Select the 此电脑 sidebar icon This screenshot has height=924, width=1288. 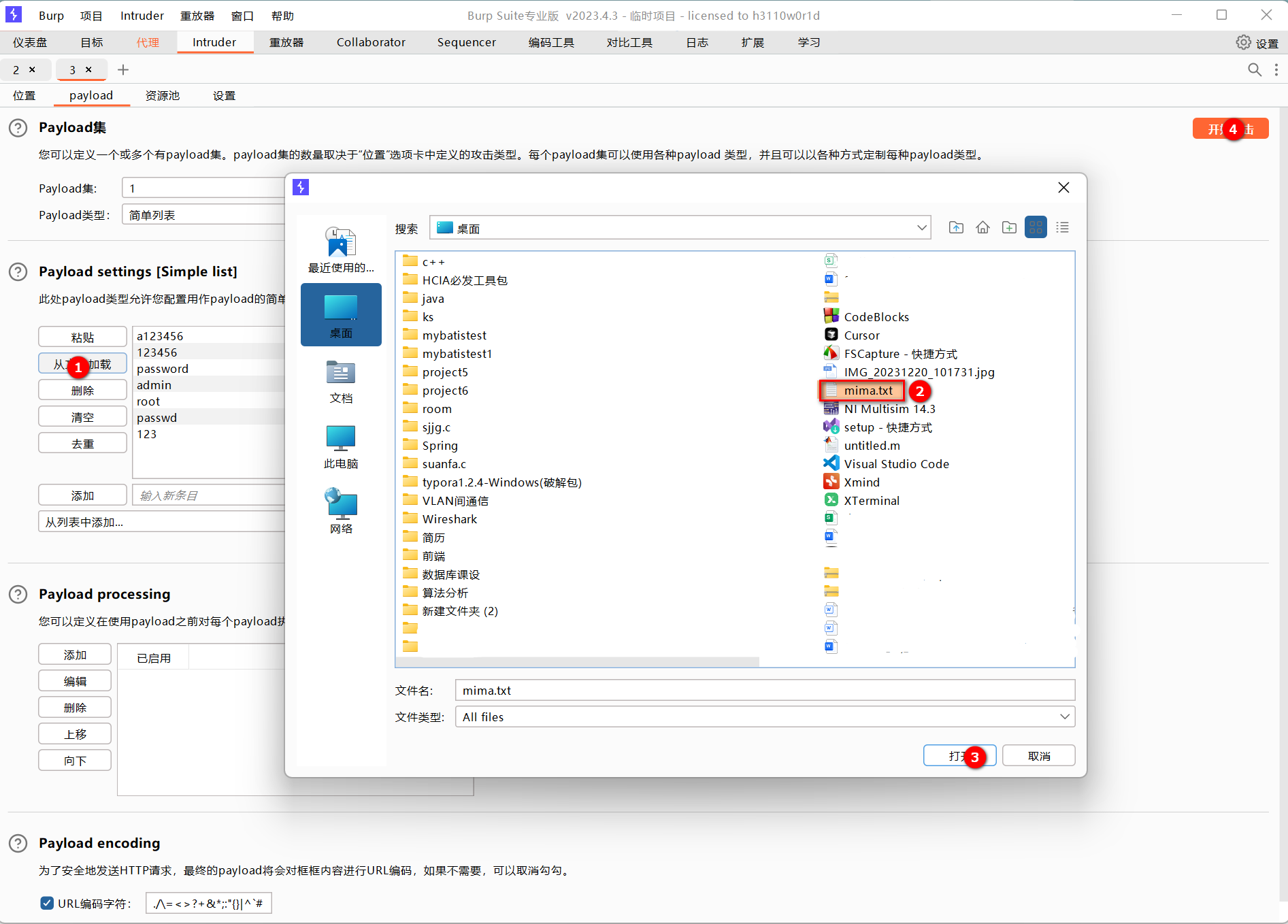click(341, 446)
